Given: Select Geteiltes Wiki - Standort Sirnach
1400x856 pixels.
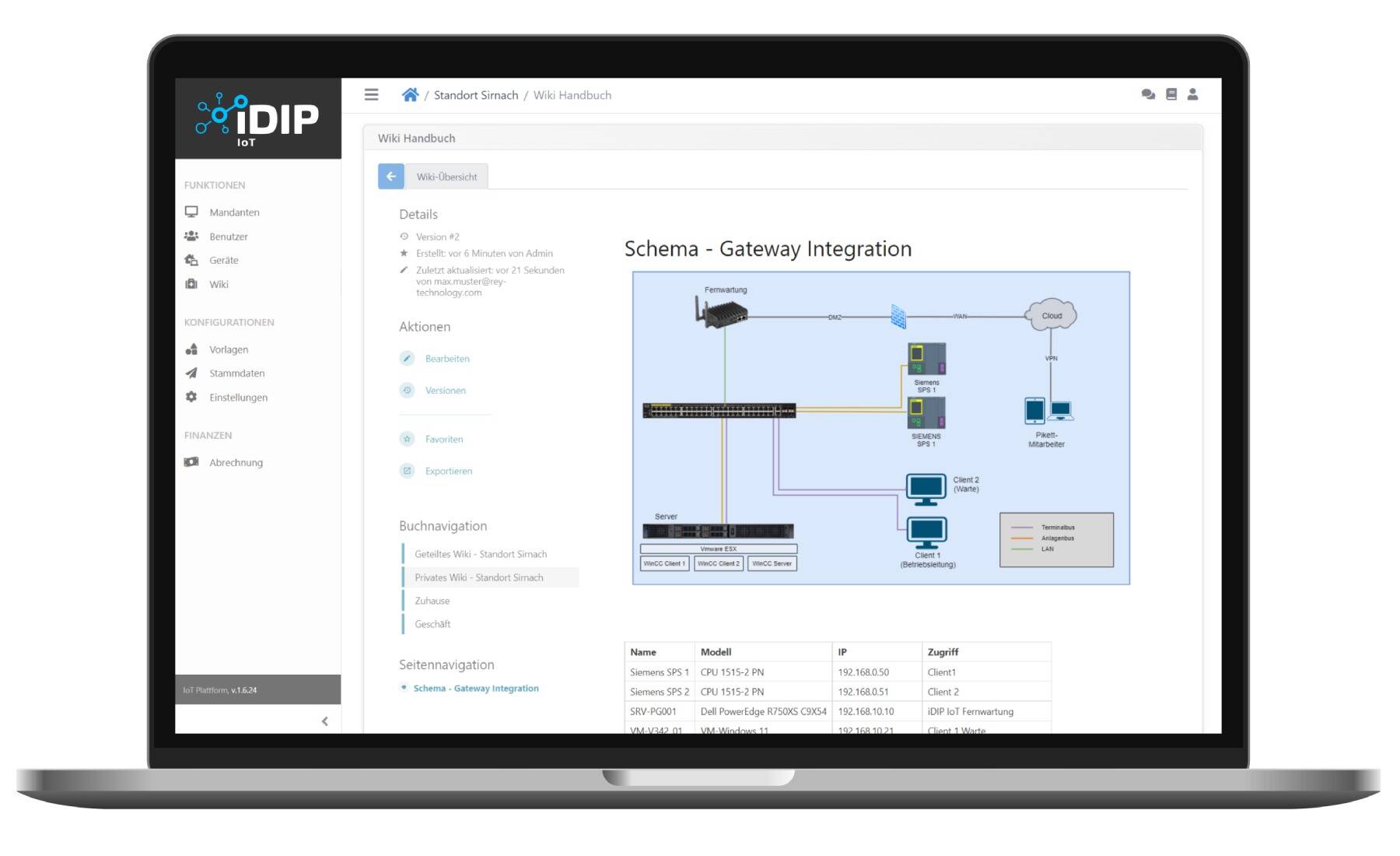Looking at the screenshot, I should pyautogui.click(x=481, y=554).
